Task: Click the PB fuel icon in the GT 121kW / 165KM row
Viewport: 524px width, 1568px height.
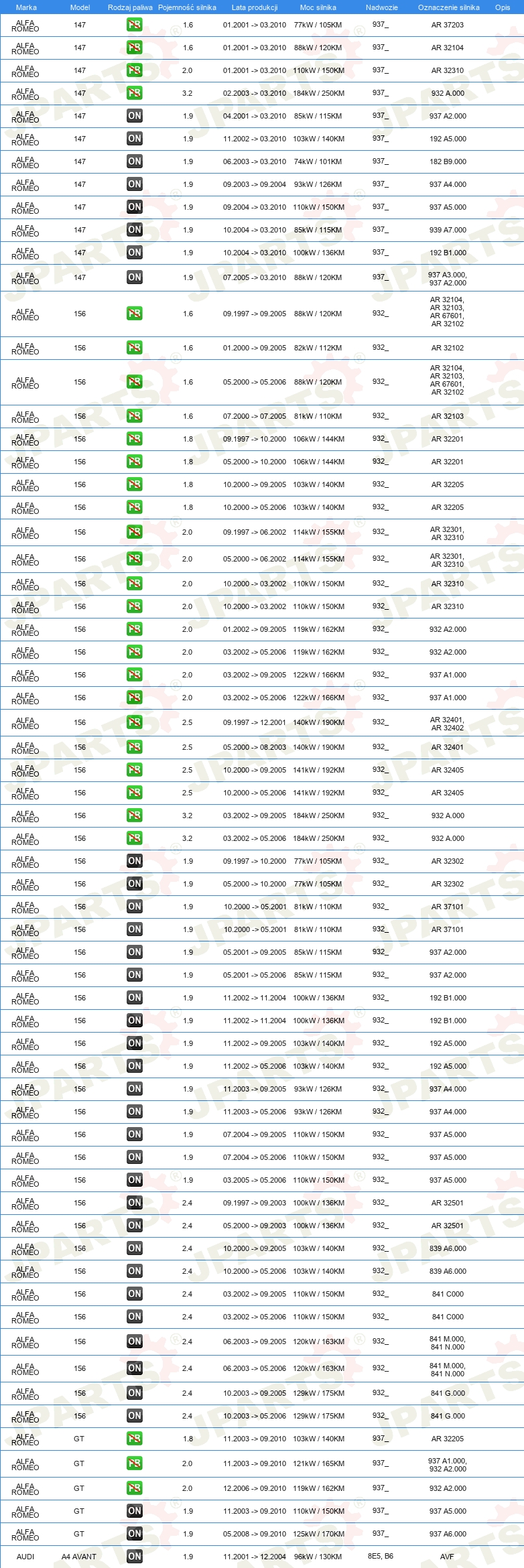Action: coord(135,1463)
